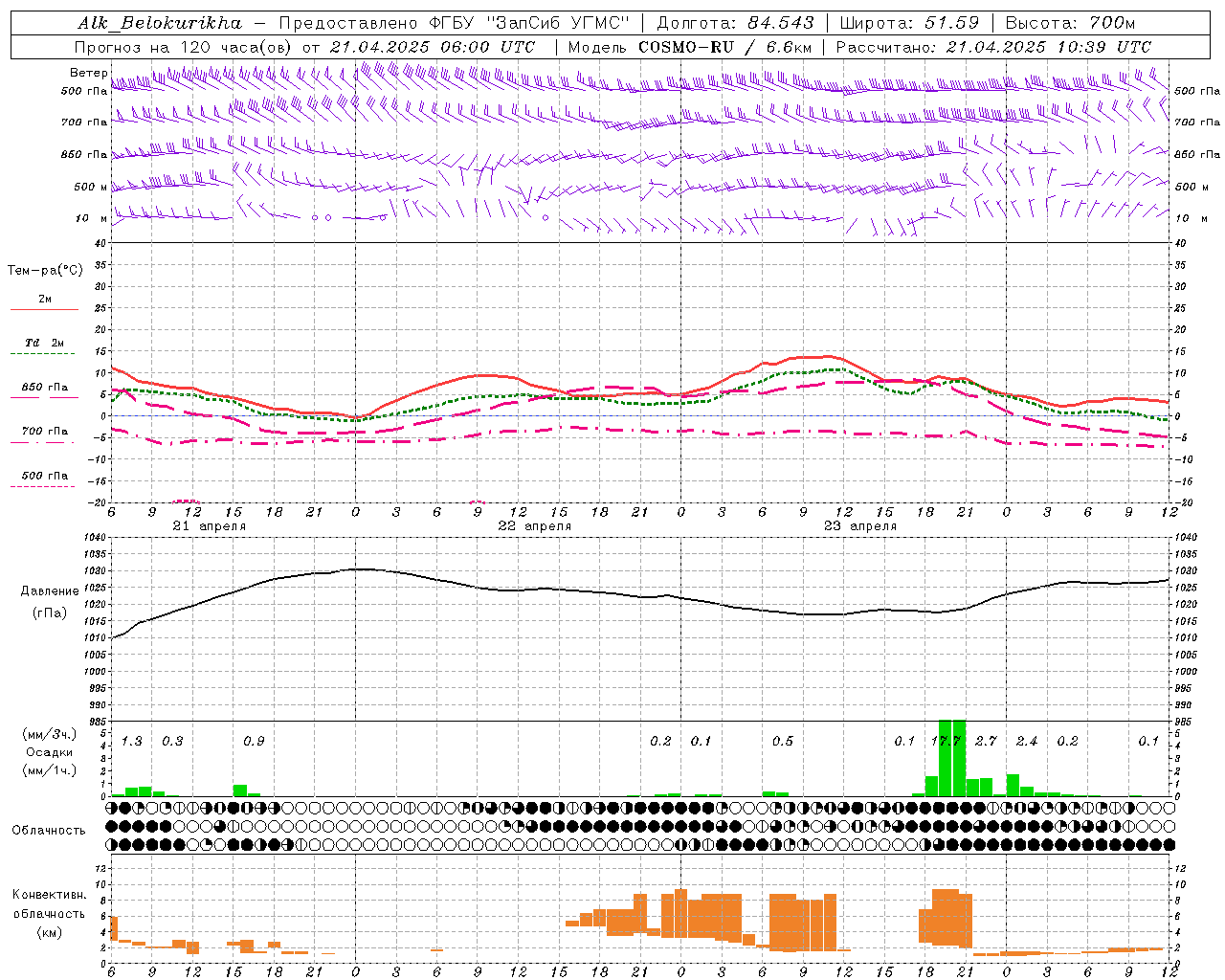
Task: Click the 2.4 precipitation total value
Action: (x=1027, y=742)
